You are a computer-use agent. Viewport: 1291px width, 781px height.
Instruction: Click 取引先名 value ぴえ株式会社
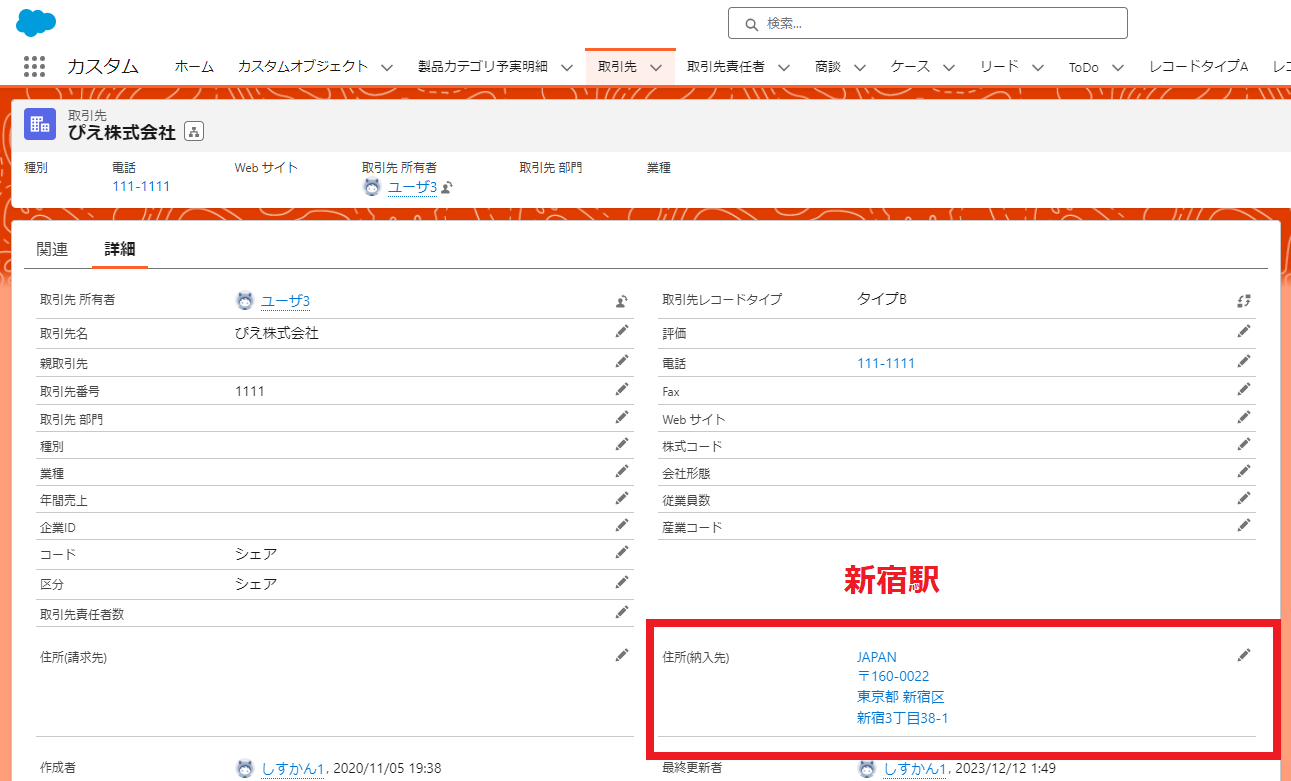(x=277, y=333)
